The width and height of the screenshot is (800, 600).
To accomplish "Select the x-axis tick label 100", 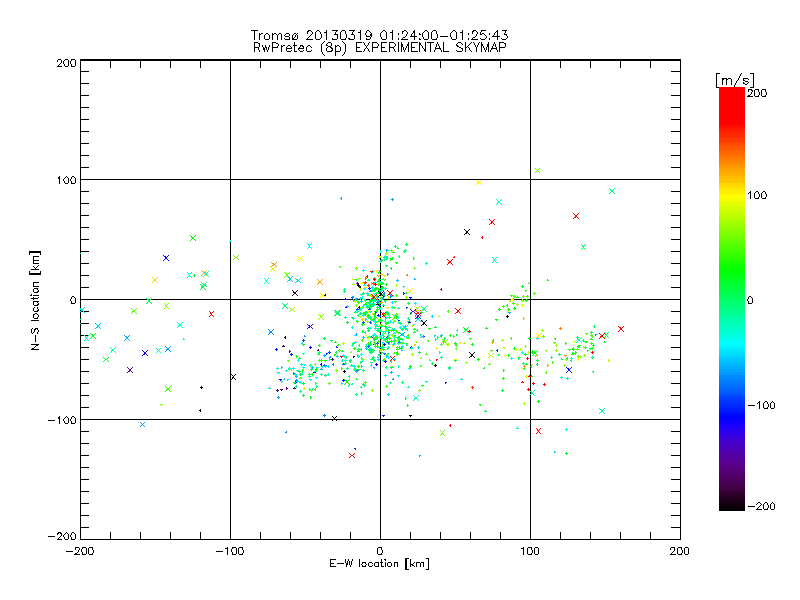I will tap(530, 551).
